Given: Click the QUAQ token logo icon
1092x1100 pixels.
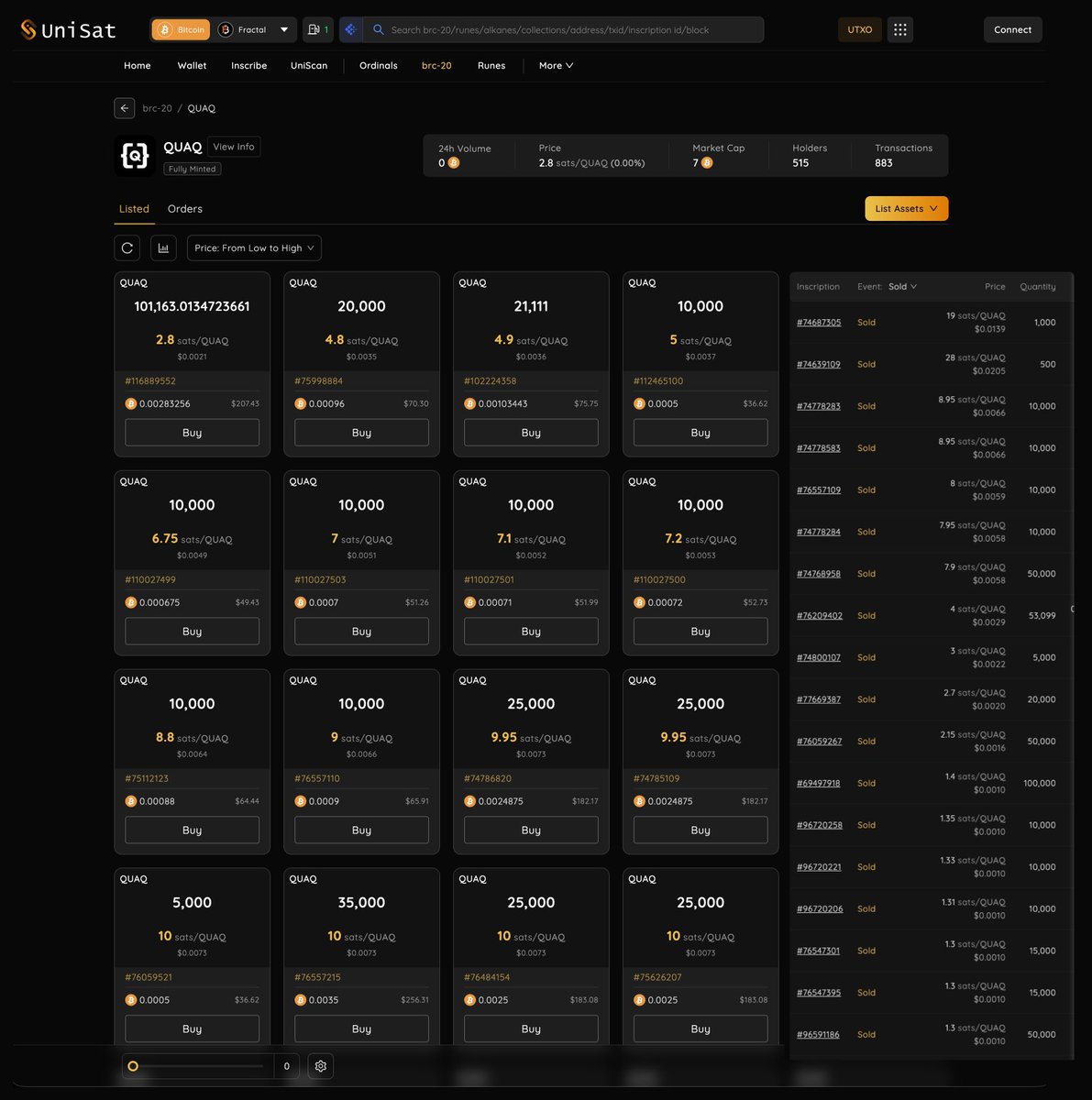Looking at the screenshot, I should pyautogui.click(x=135, y=156).
